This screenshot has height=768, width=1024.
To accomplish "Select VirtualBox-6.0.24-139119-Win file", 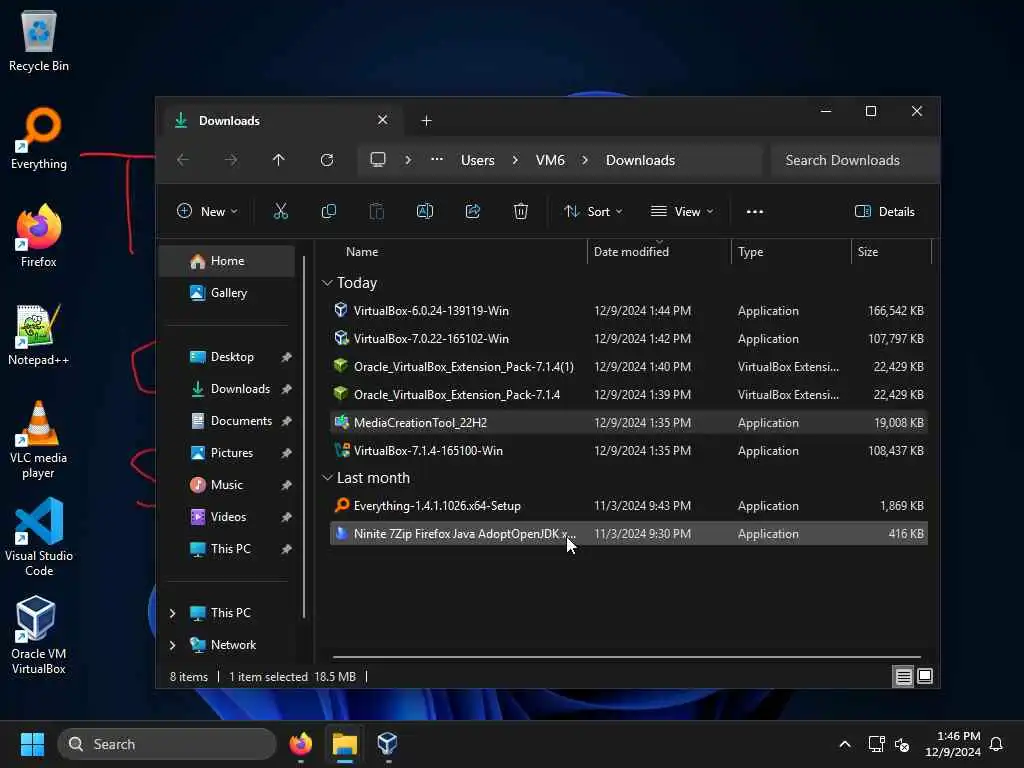I will 628,311.
